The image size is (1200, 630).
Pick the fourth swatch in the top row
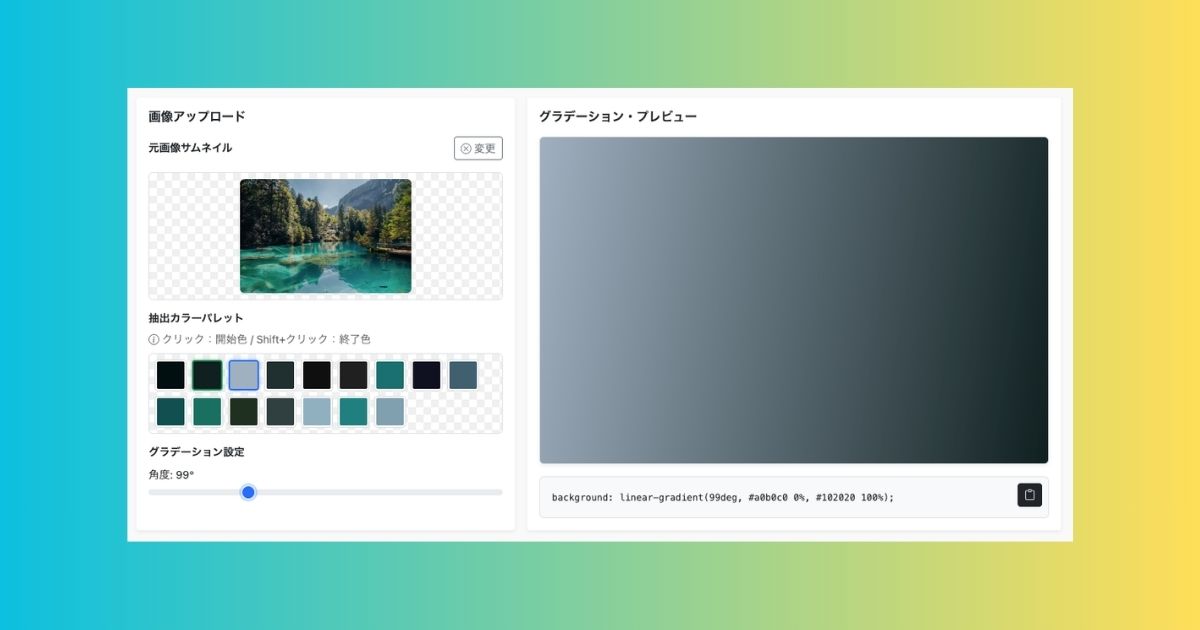pos(280,375)
